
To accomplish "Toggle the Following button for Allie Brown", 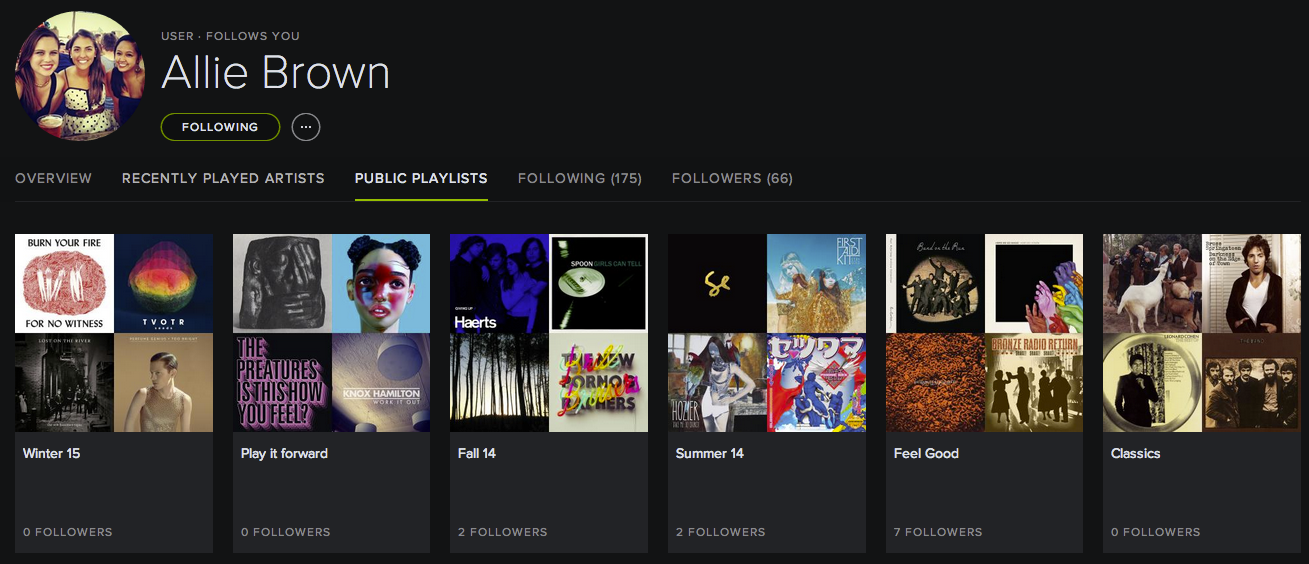I will 220,127.
